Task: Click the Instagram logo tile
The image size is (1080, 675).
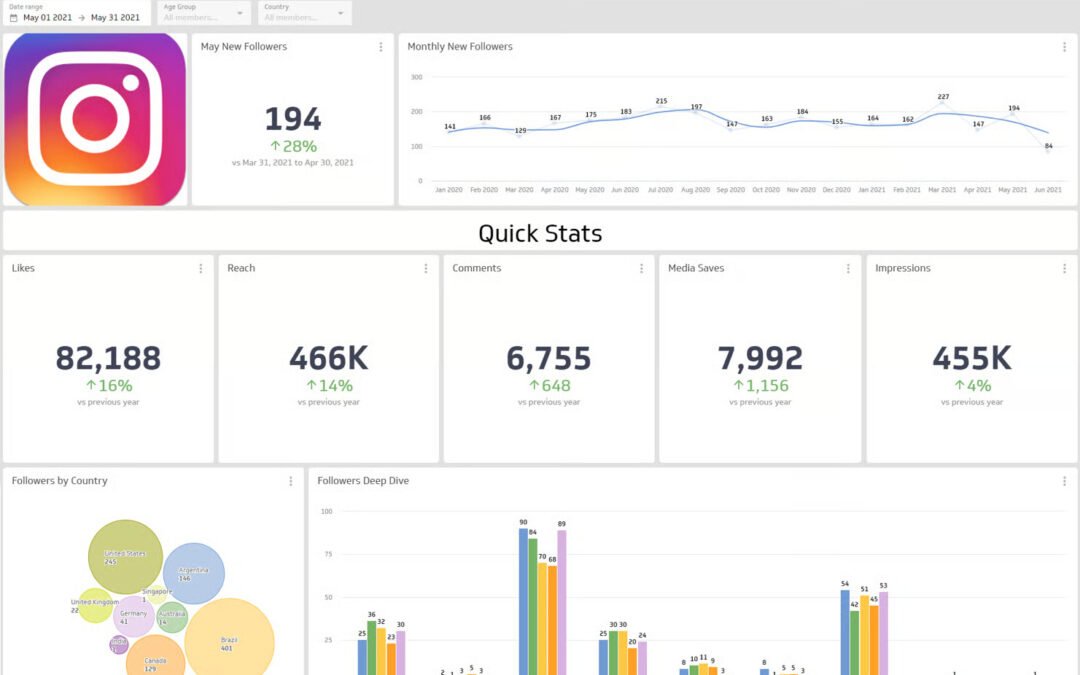Action: coord(95,118)
